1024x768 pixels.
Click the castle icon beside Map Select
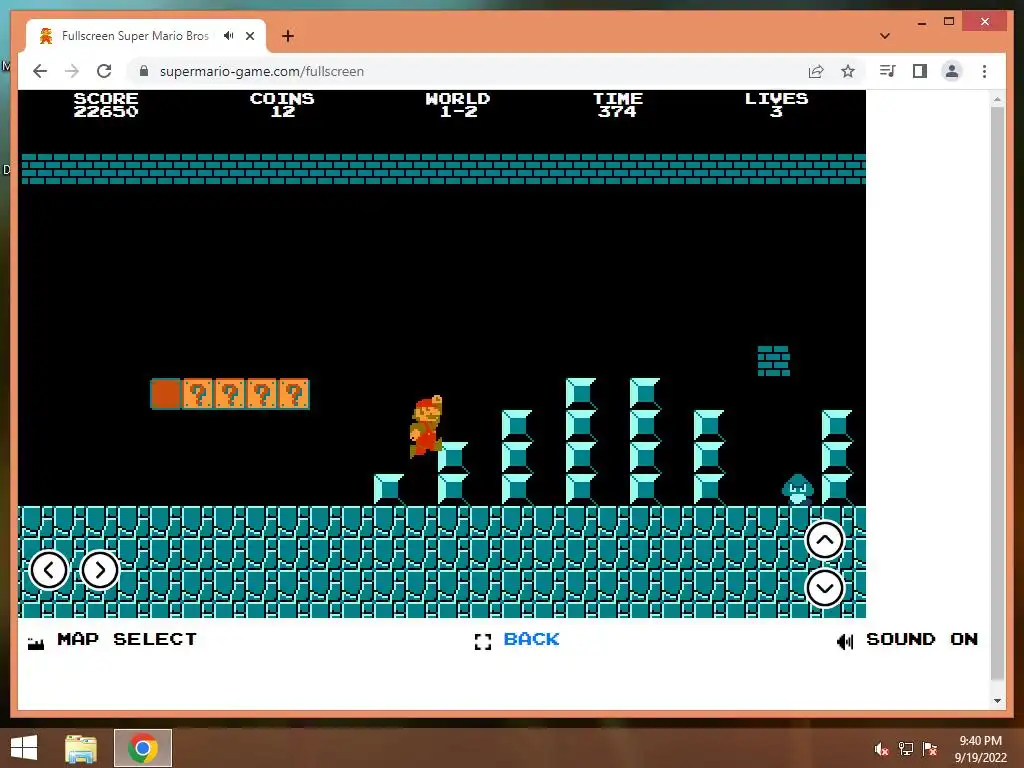coord(36,643)
